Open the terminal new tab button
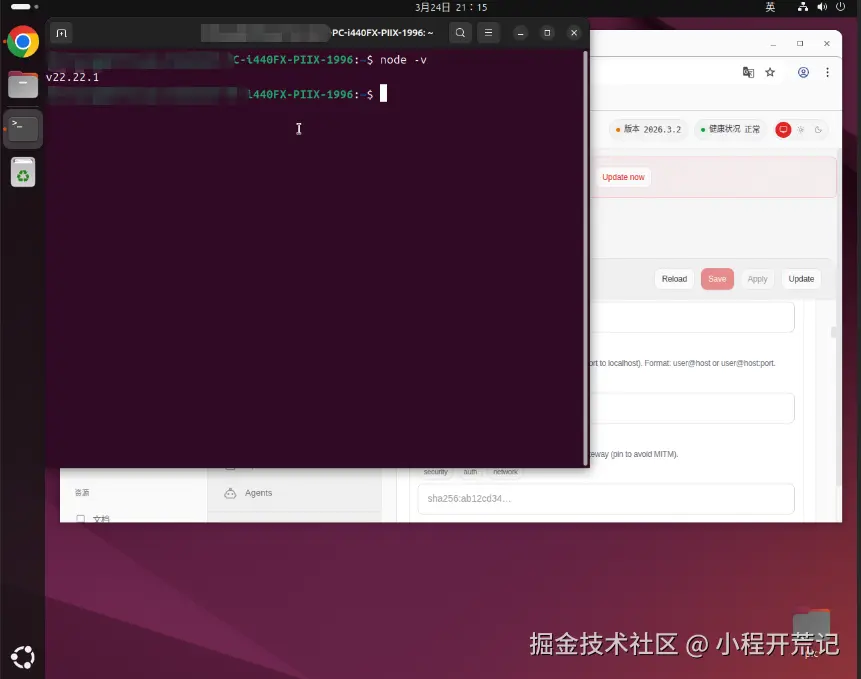The width and height of the screenshot is (861, 679). click(x=62, y=33)
